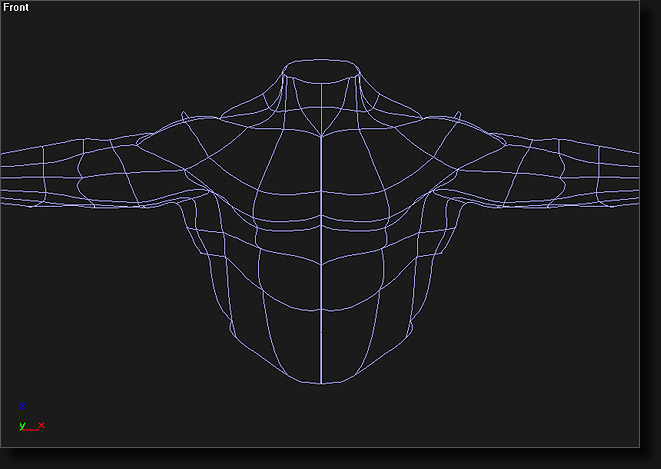Image resolution: width=661 pixels, height=469 pixels.
Task: Click the XYZ axis gizmo
Action: [x=32, y=417]
